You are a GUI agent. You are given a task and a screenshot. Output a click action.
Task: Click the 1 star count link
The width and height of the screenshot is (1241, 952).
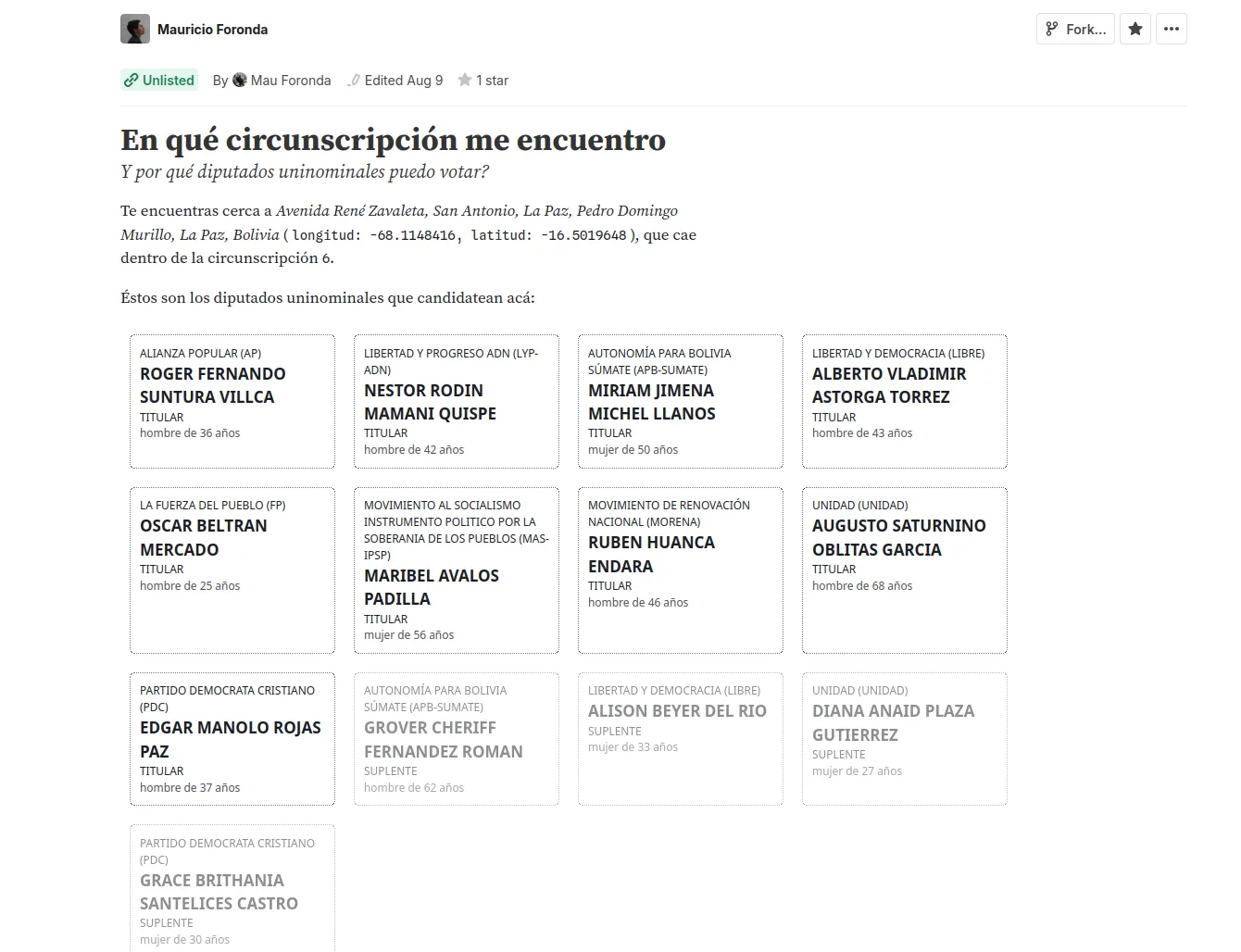click(x=492, y=80)
